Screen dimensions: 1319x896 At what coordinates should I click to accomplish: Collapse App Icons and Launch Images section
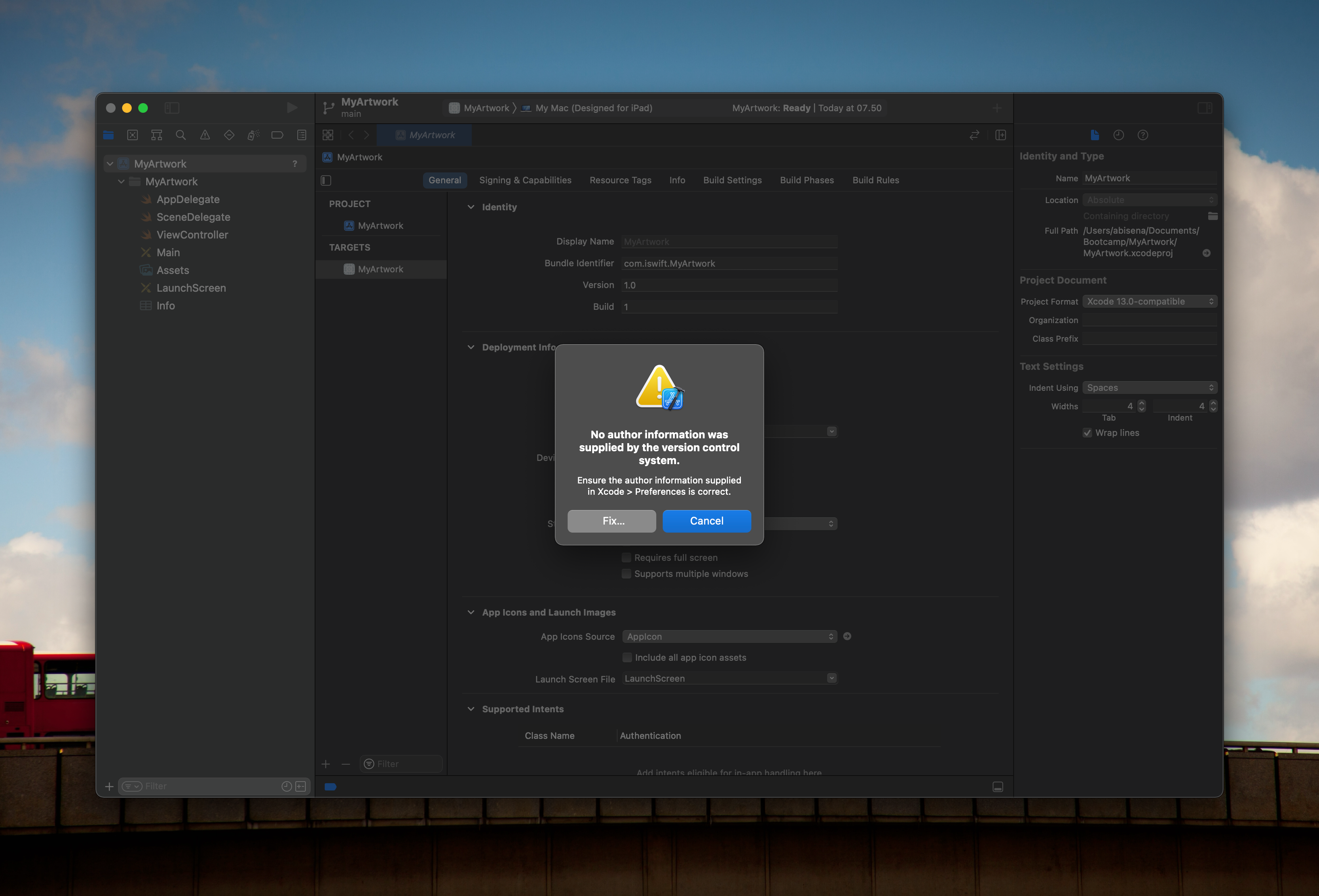click(x=471, y=612)
